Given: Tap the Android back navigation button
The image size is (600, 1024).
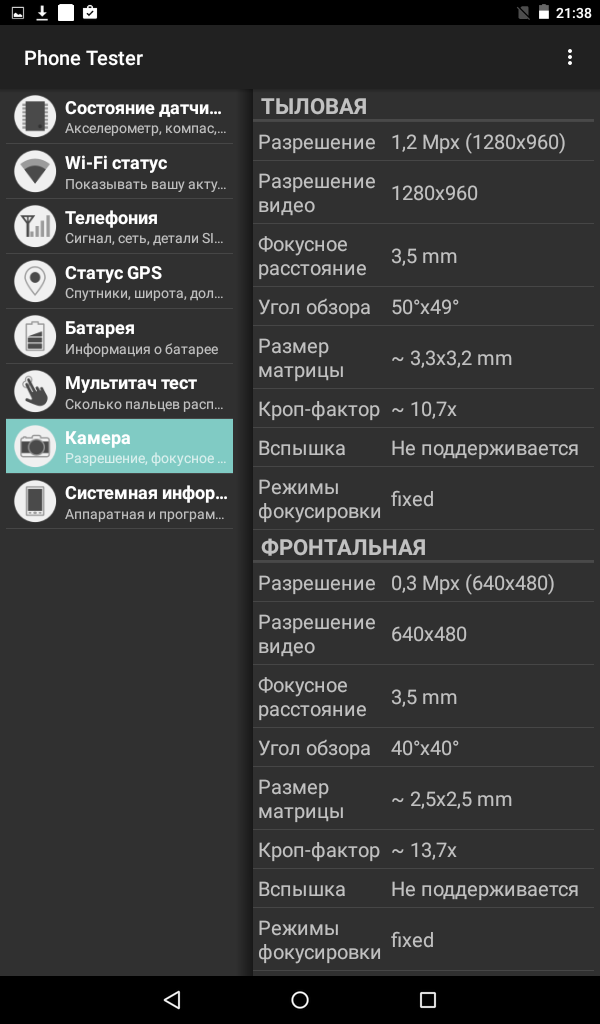Looking at the screenshot, I should 172,999.
